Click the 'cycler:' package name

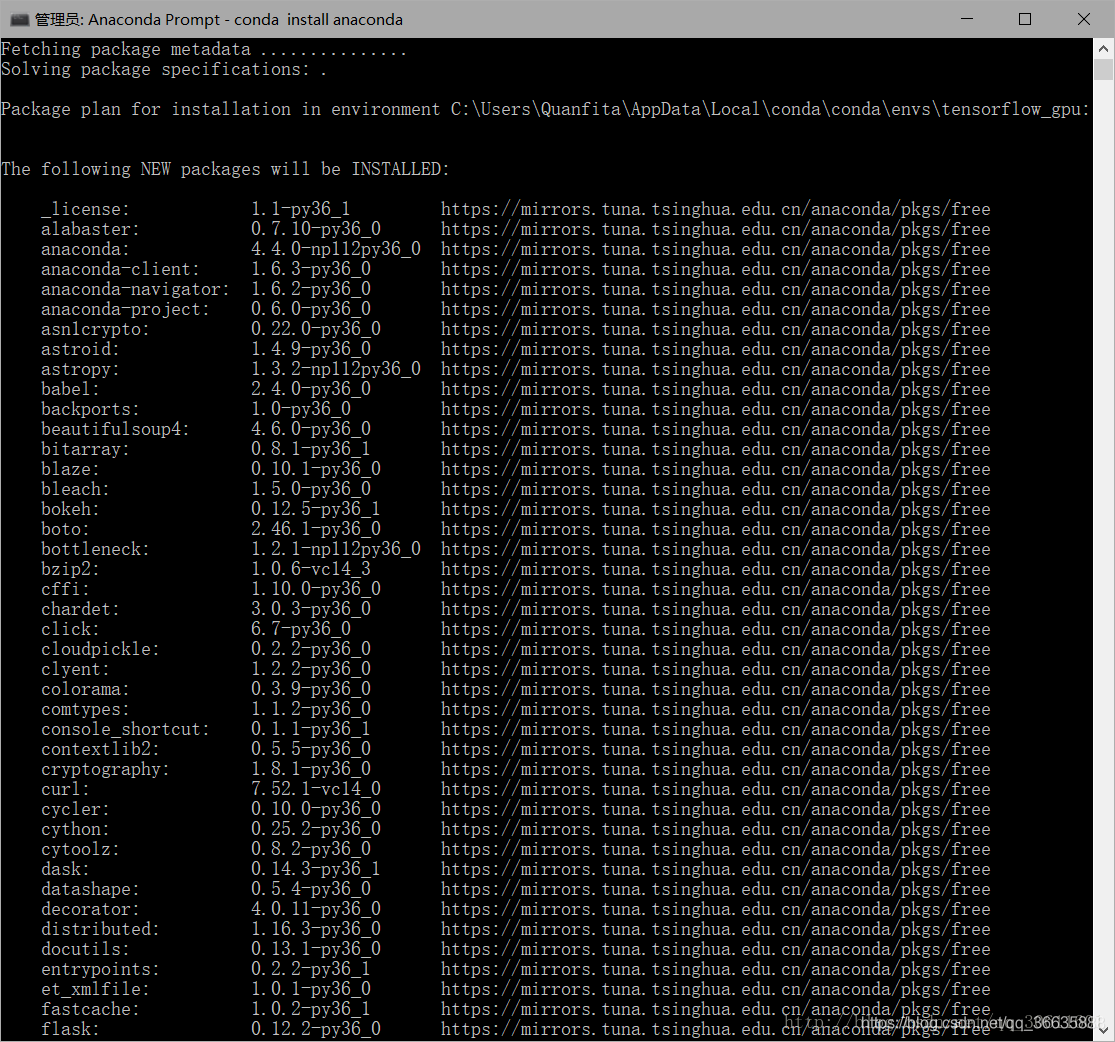[x=75, y=809]
